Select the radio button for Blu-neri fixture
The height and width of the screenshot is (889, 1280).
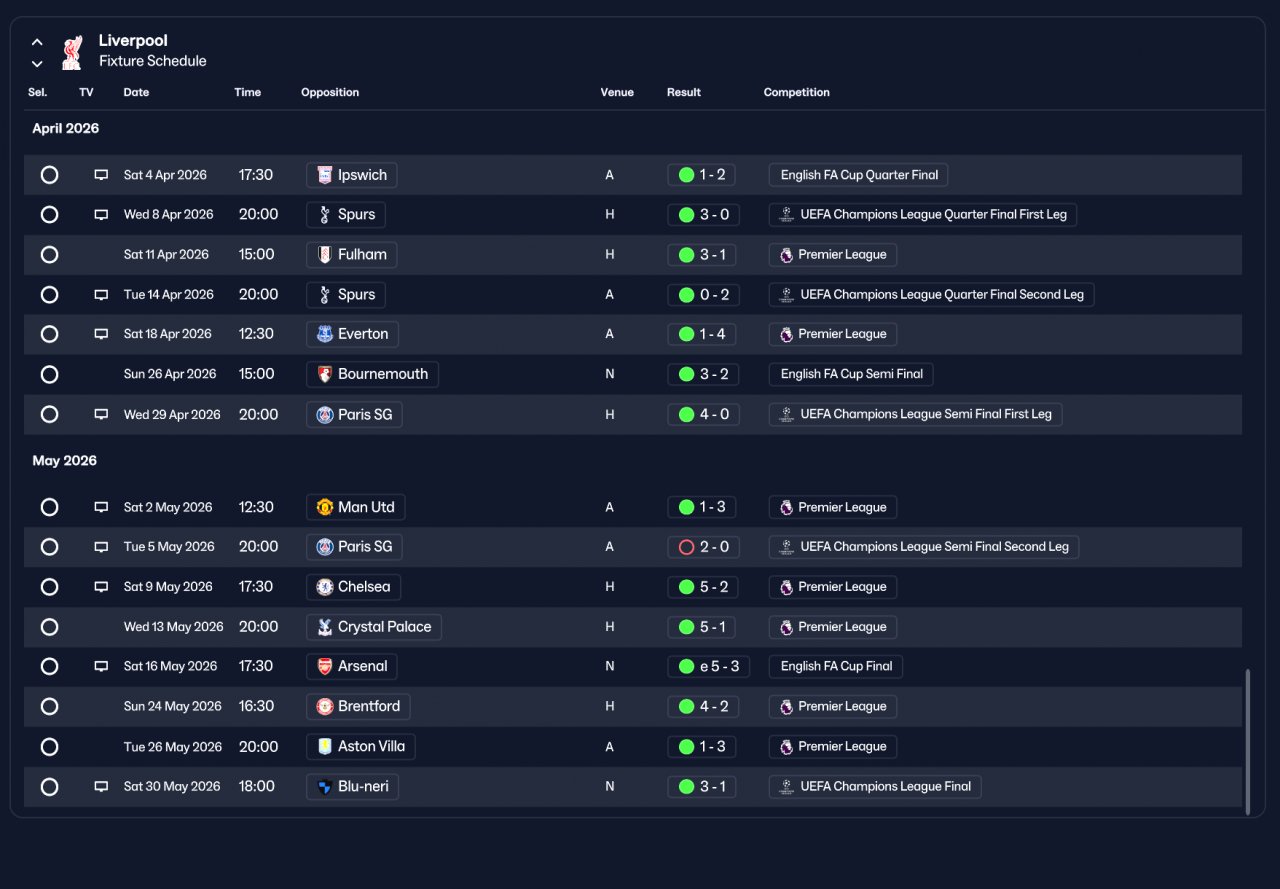point(49,787)
